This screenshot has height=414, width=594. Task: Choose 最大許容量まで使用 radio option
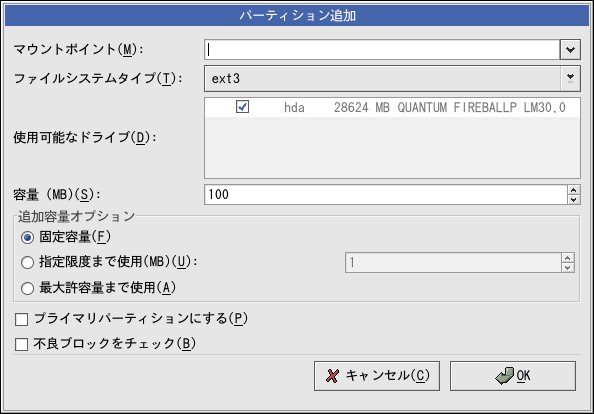click(x=27, y=288)
